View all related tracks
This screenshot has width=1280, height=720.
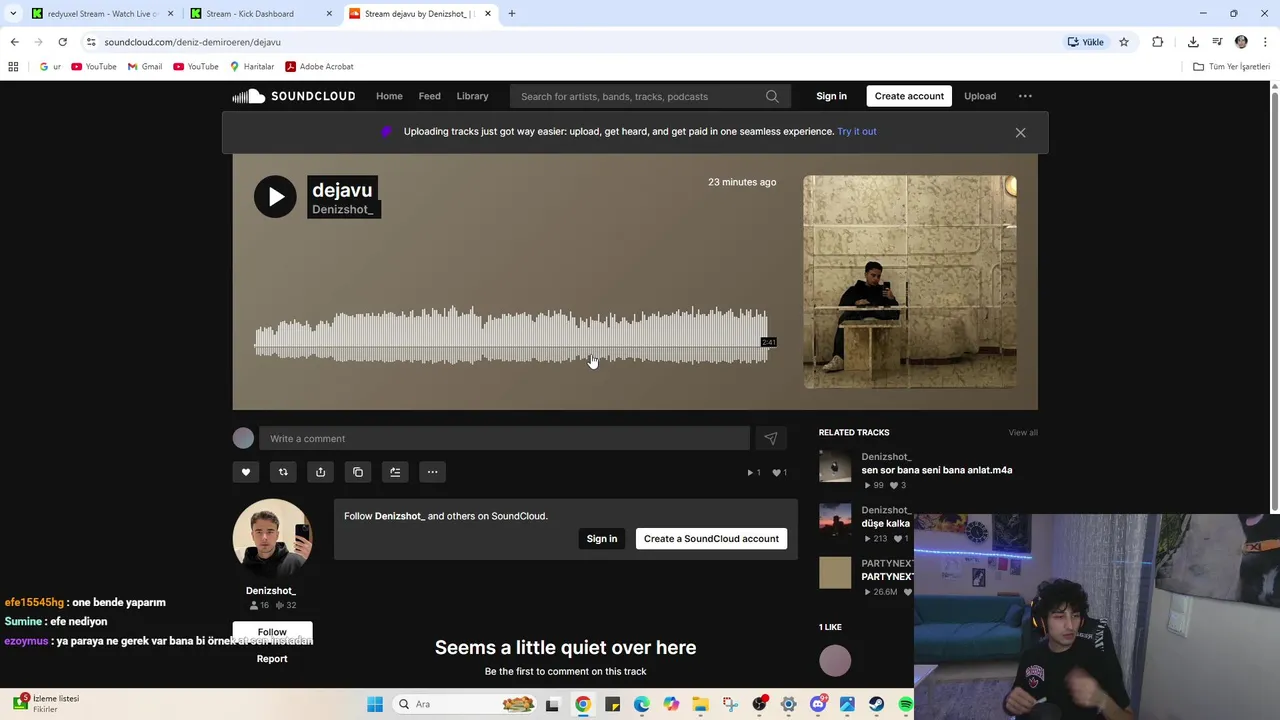tap(1023, 432)
